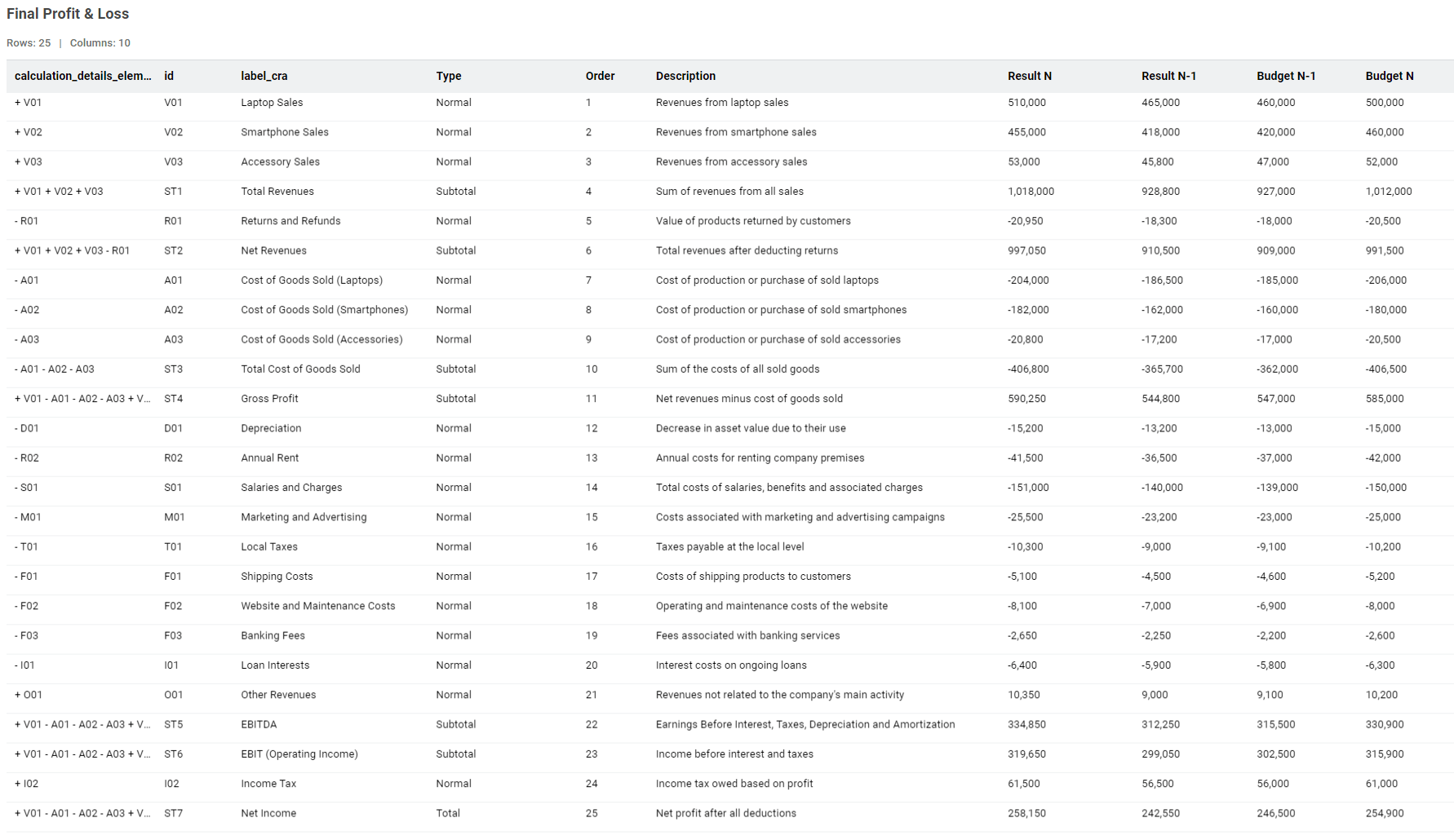Click the Type column header
The width and height of the screenshot is (1454, 840).
449,76
